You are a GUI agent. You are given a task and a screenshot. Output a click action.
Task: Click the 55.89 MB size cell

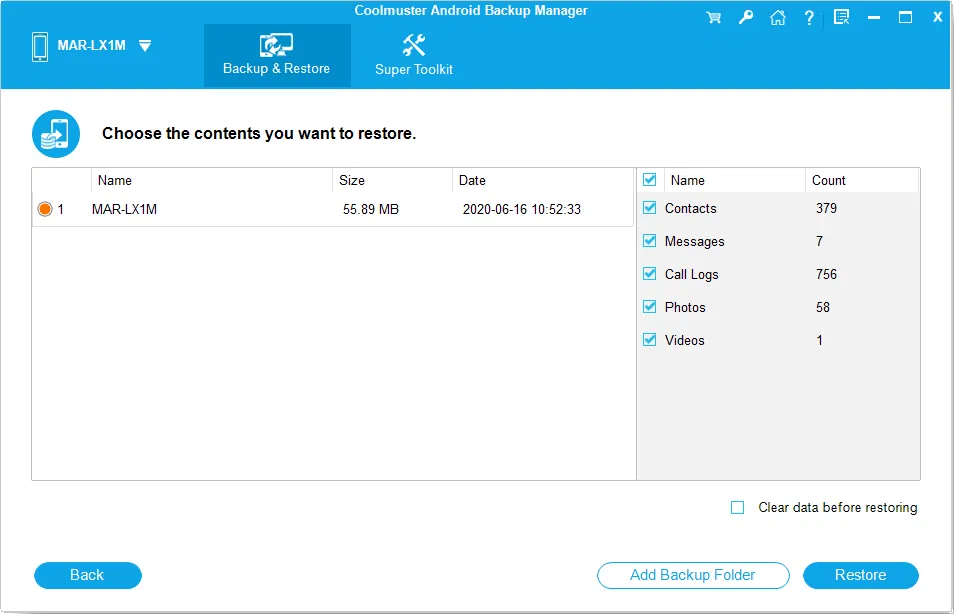pyautogui.click(x=371, y=209)
